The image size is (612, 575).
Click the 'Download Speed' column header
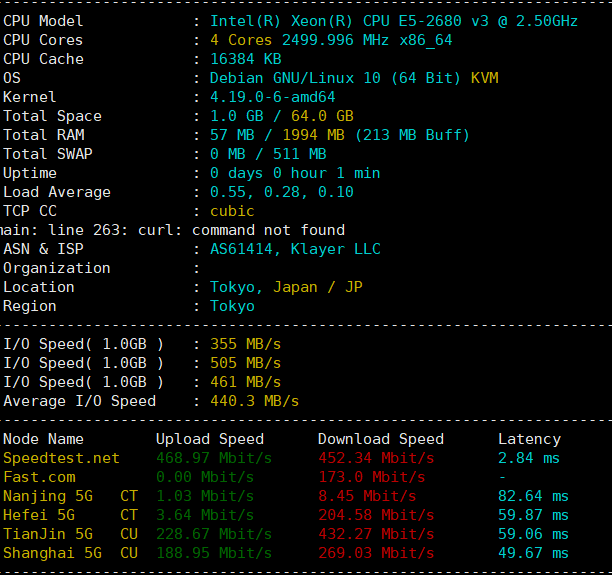(381, 439)
